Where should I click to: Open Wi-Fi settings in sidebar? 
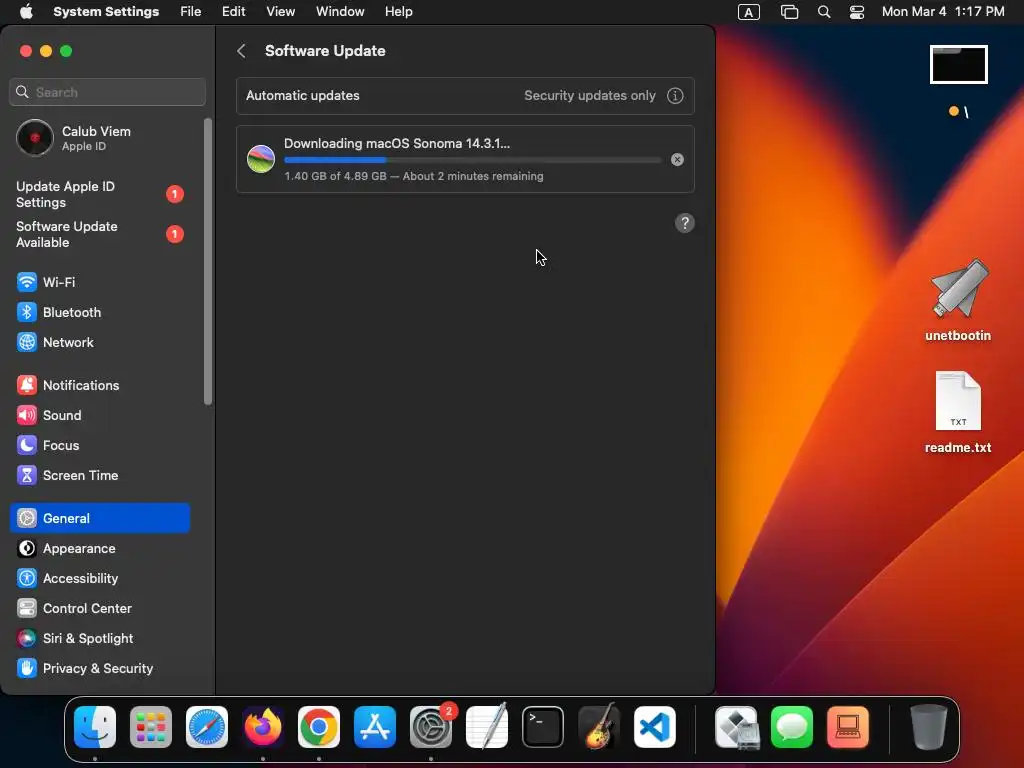tap(100, 282)
